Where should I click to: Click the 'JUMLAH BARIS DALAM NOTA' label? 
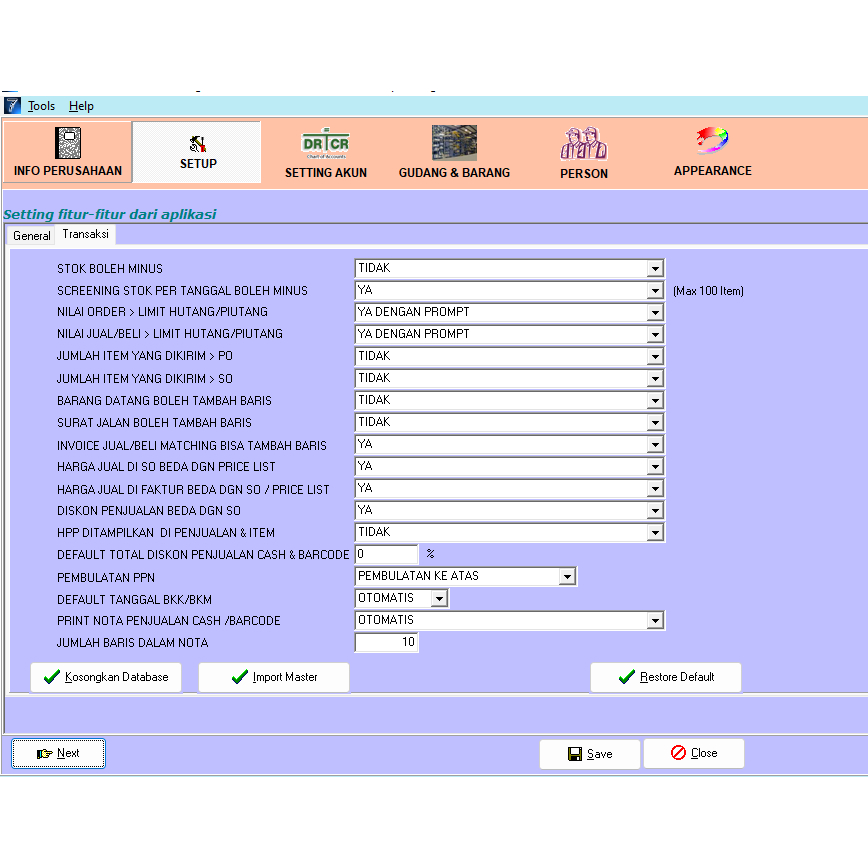point(132,643)
